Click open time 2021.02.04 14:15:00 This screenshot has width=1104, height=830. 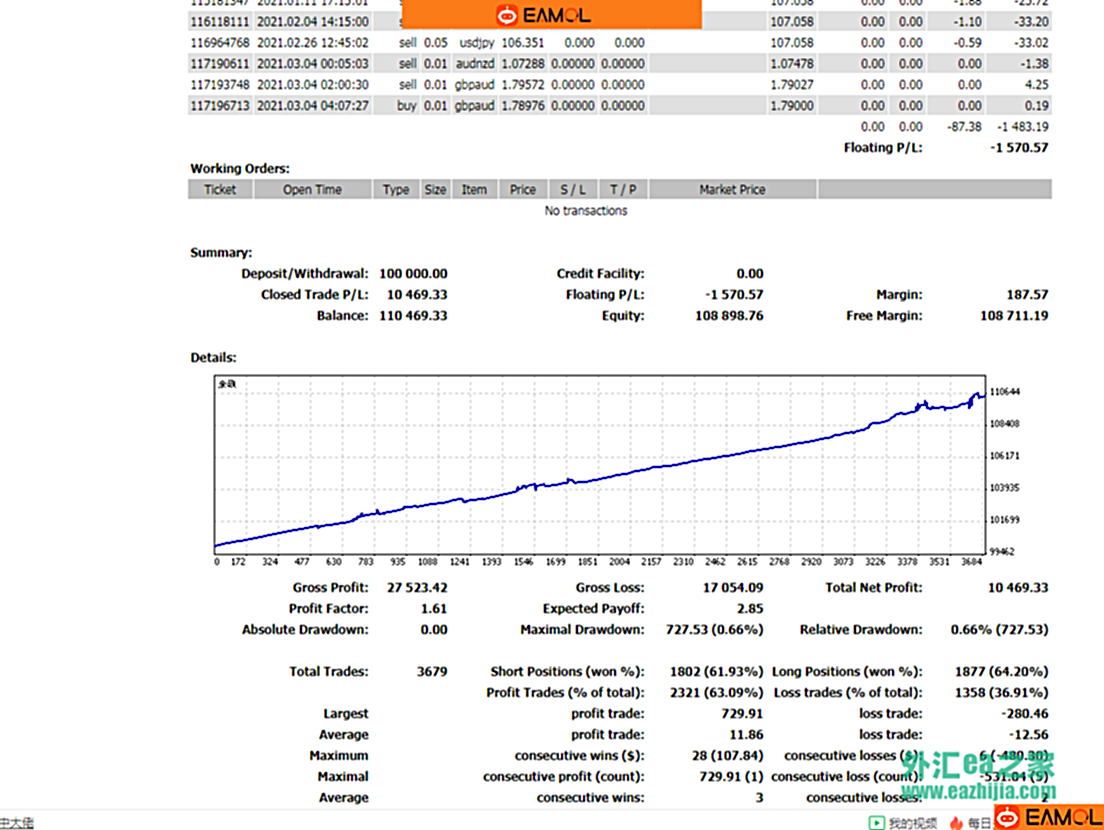click(x=313, y=22)
